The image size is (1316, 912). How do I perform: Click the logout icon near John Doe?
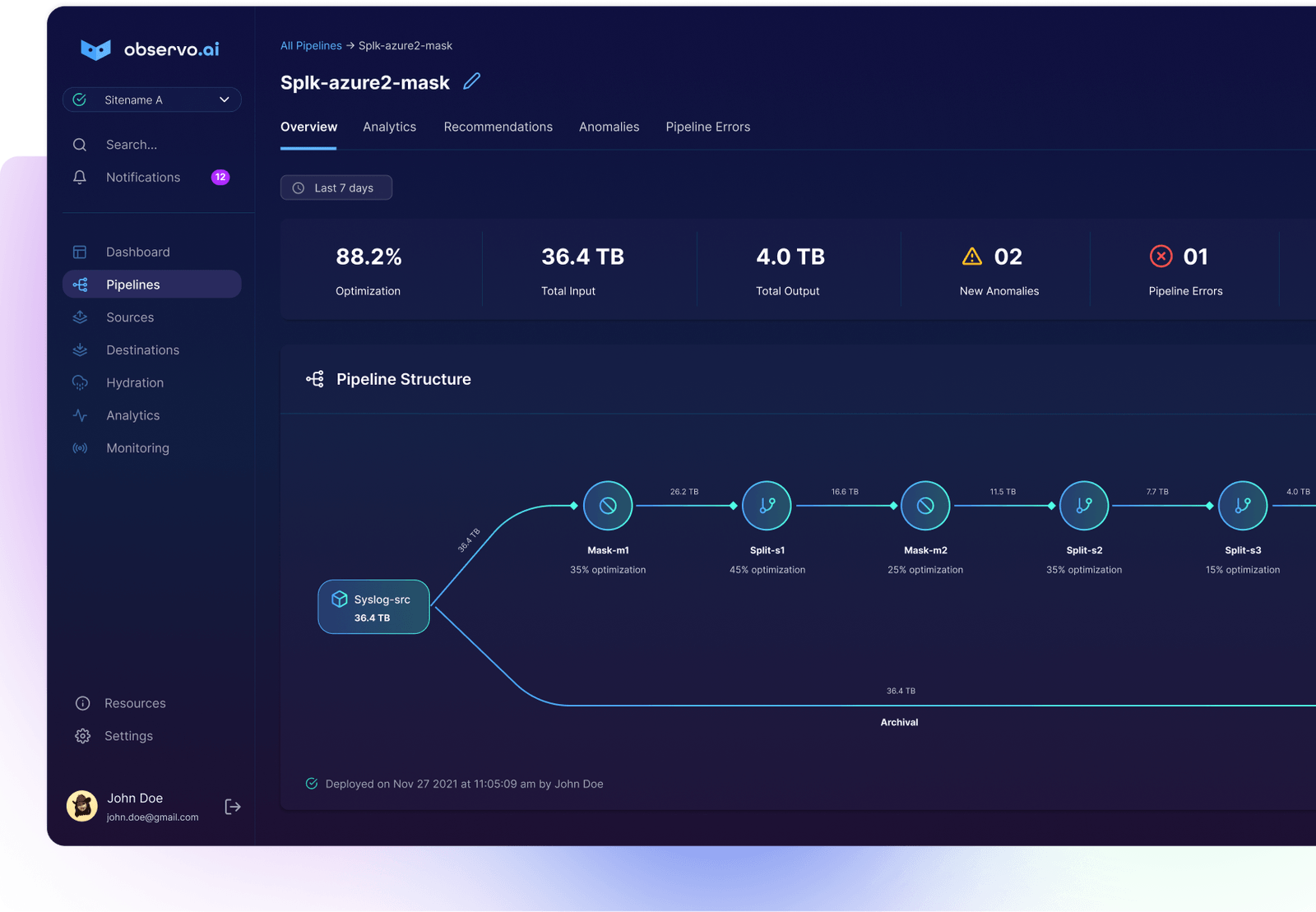pyautogui.click(x=232, y=807)
